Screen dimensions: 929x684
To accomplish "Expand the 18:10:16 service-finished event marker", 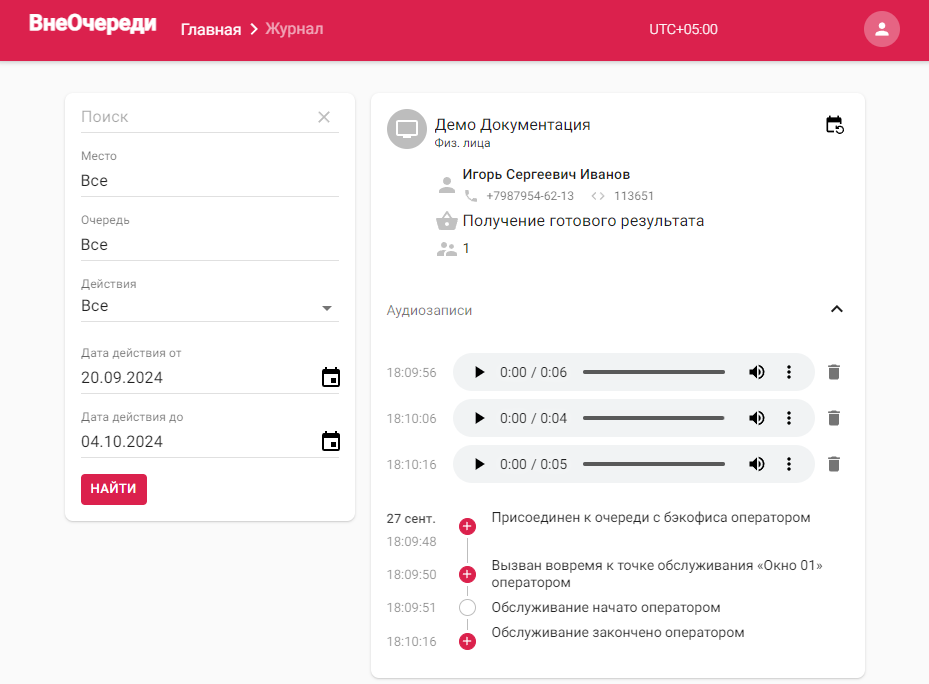I will pyautogui.click(x=467, y=641).
